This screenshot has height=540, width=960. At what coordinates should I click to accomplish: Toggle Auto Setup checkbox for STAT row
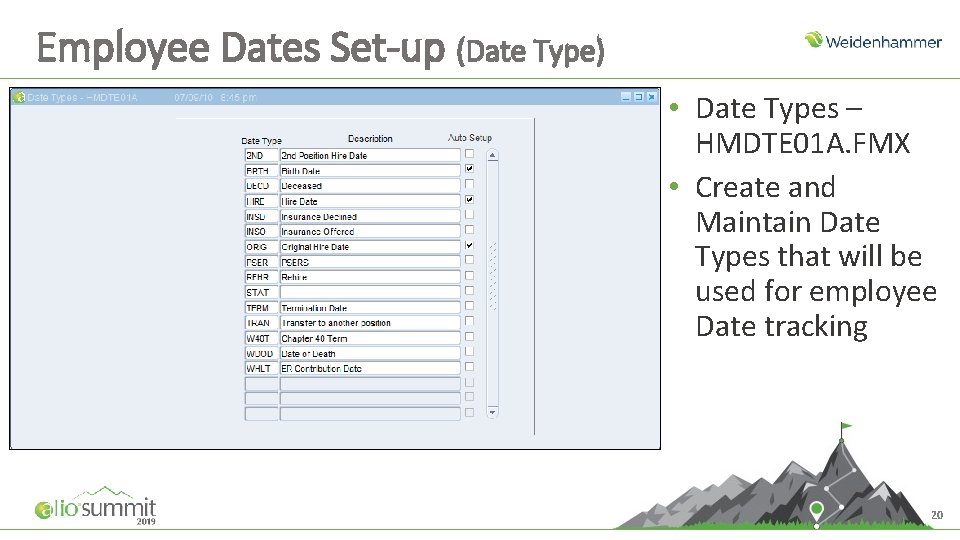click(469, 291)
